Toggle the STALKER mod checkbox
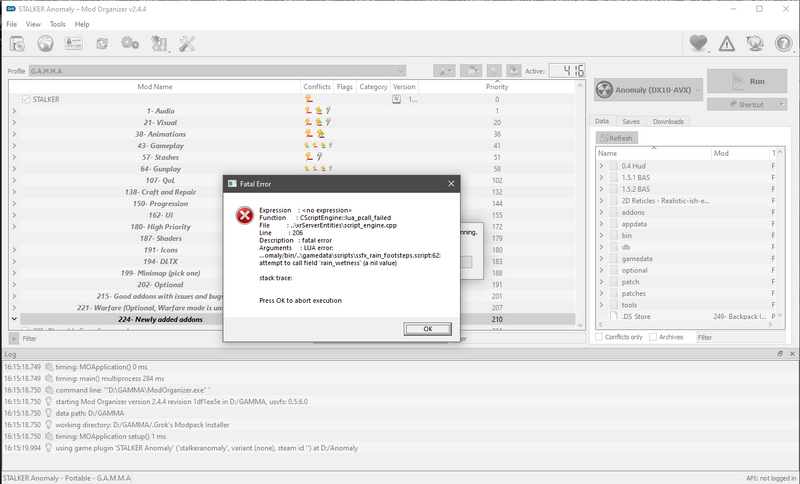 [x=26, y=99]
